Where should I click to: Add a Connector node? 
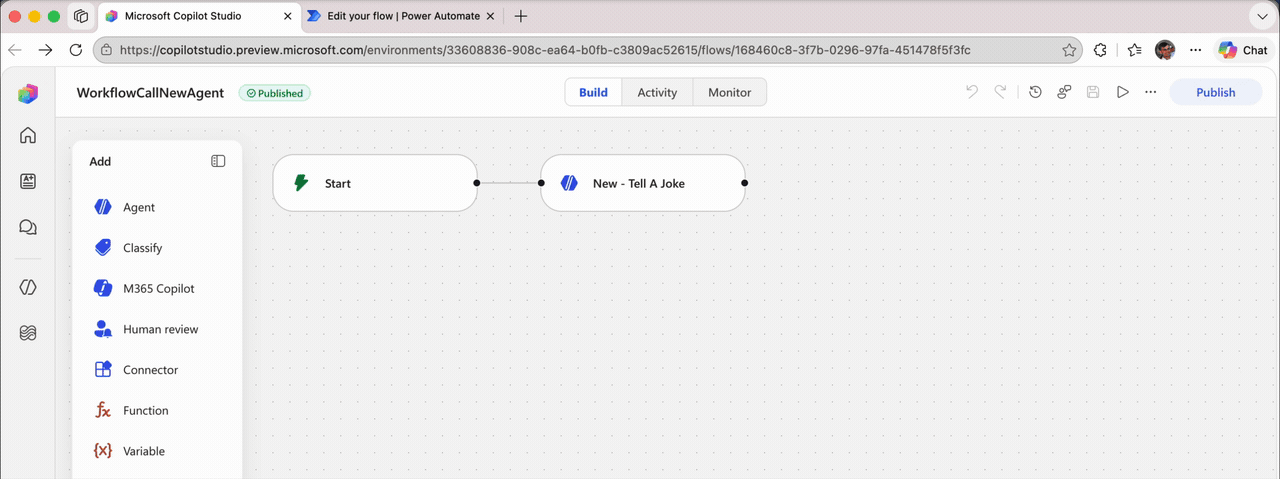pos(157,370)
